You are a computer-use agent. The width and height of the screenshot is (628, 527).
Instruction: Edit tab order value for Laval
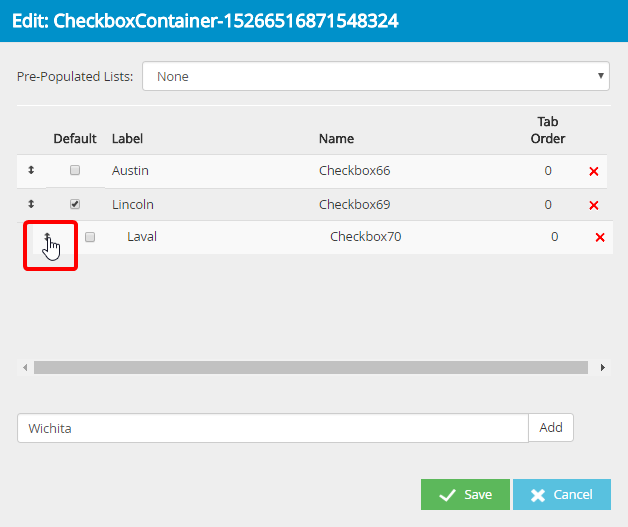pyautogui.click(x=554, y=237)
